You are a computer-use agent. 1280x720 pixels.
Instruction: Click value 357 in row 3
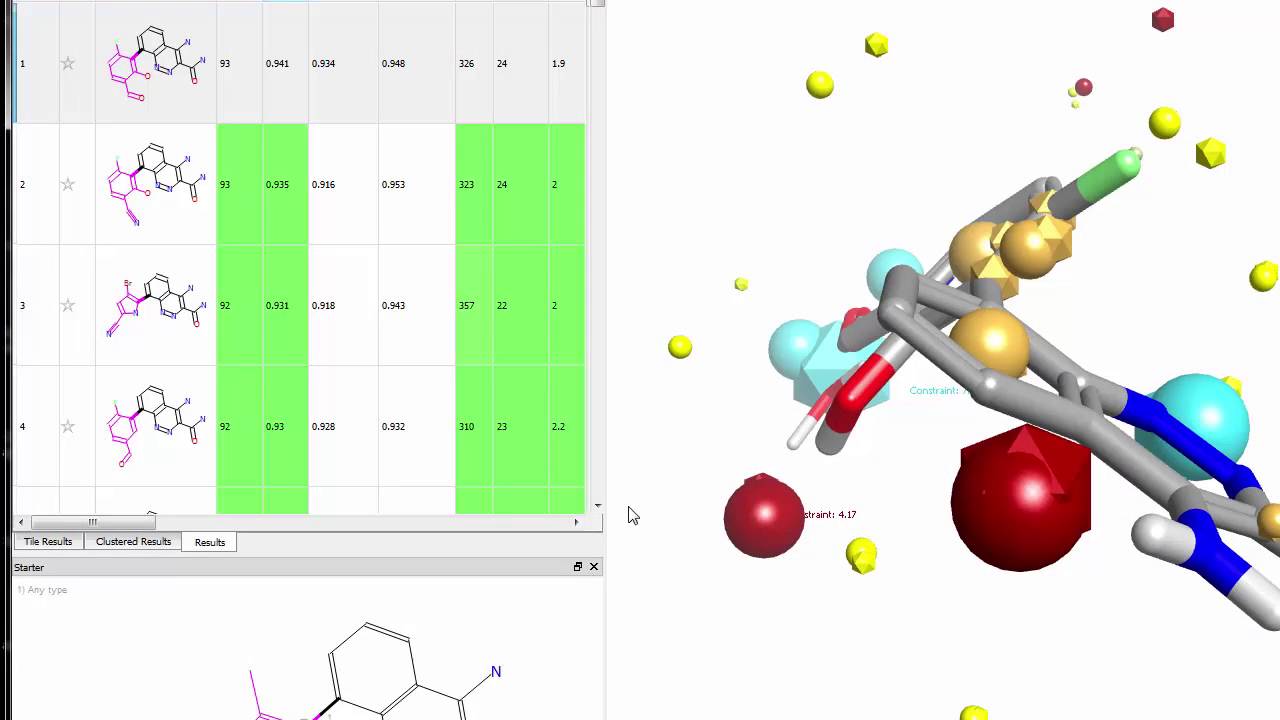pyautogui.click(x=466, y=305)
